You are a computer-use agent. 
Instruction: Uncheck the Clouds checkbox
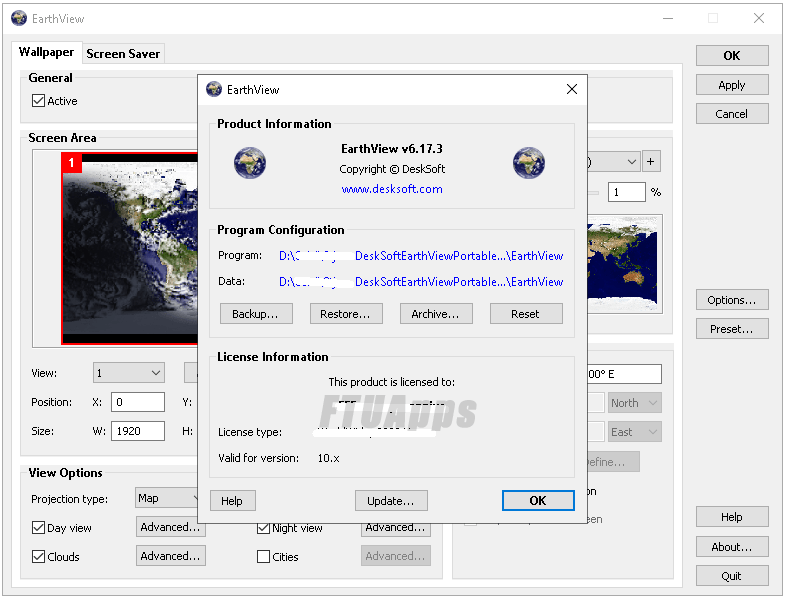tap(39, 557)
